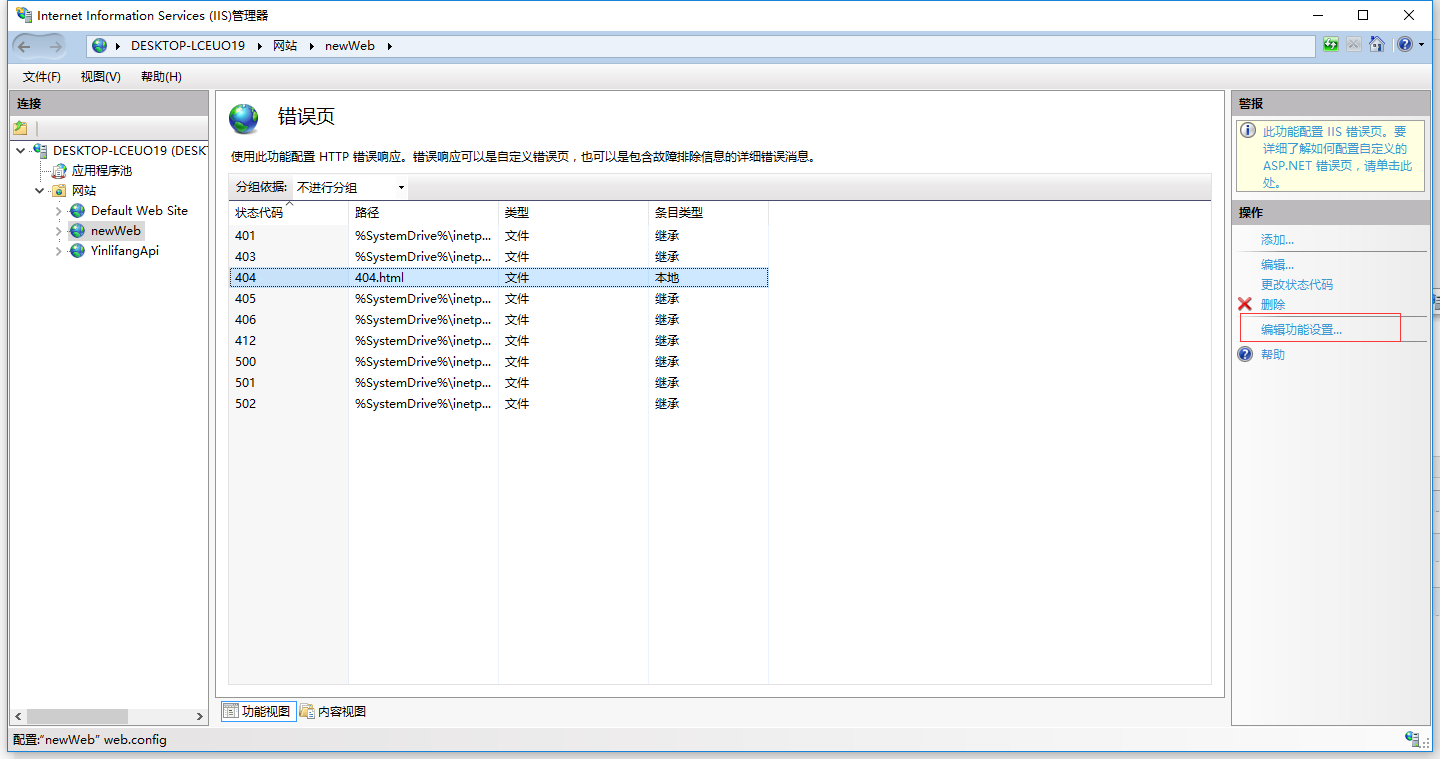1440x759 pixels.
Task: Click the 添加... action link
Action: tap(1277, 240)
